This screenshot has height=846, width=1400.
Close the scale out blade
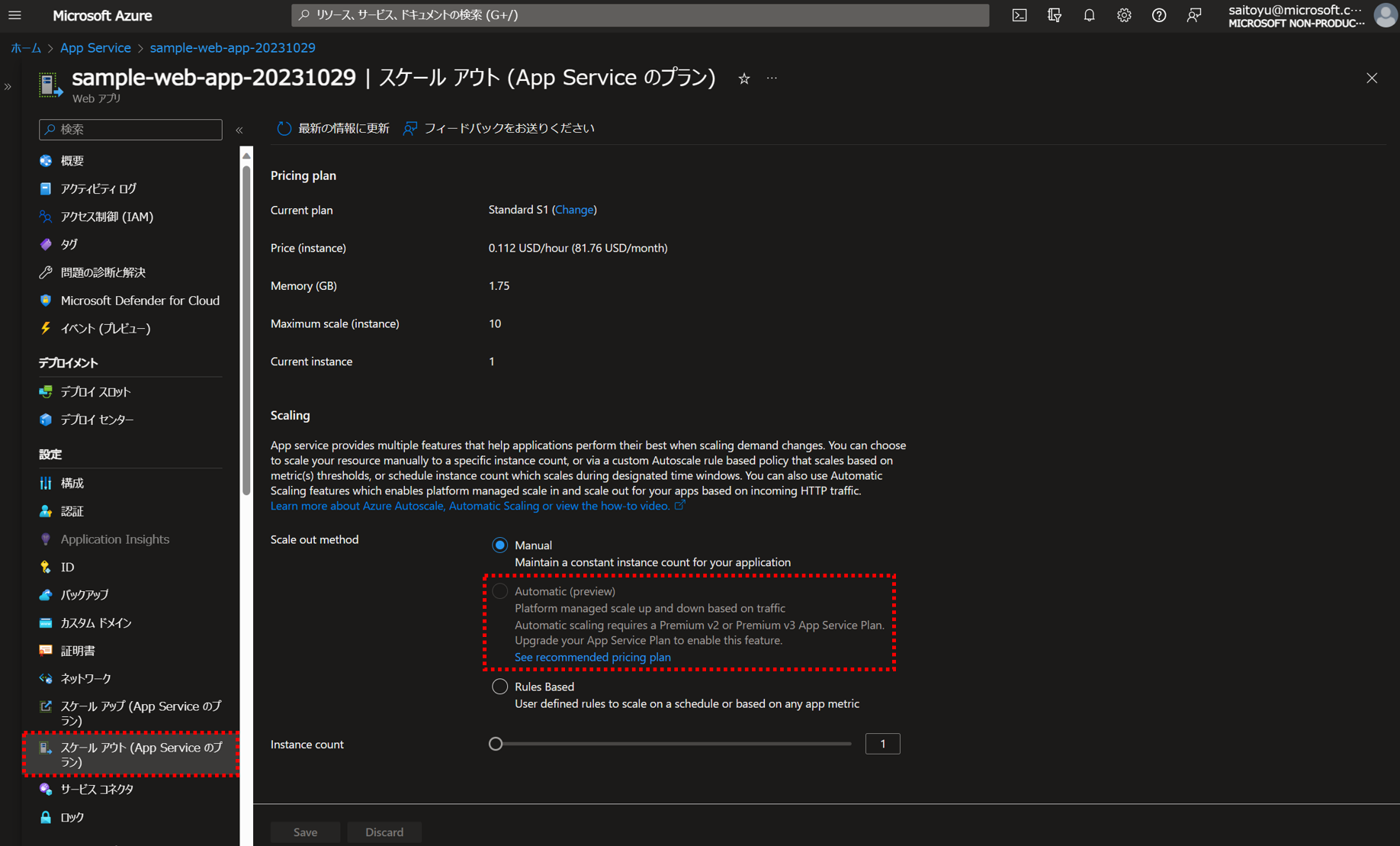tap(1372, 79)
